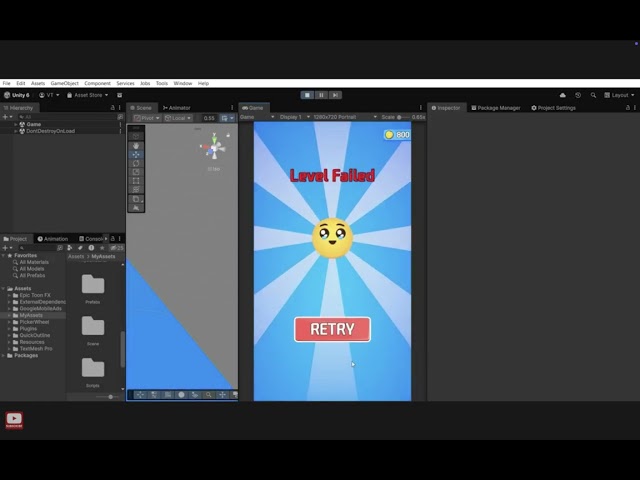The image size is (640, 480).
Task: Open Game panel three-dot menu
Action: (421, 108)
